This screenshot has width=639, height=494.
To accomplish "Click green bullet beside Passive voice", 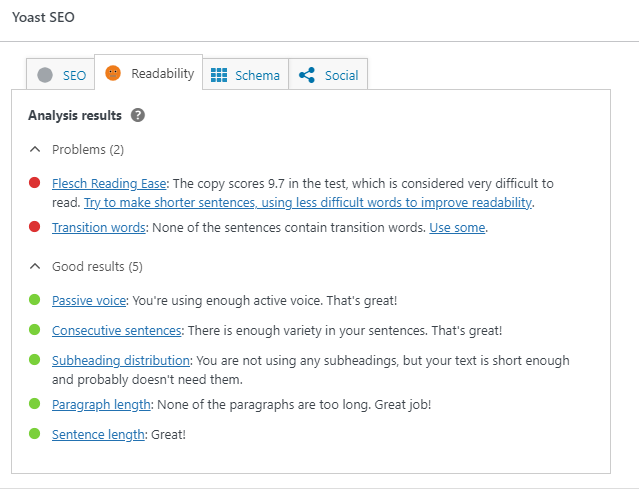I will tap(35, 300).
